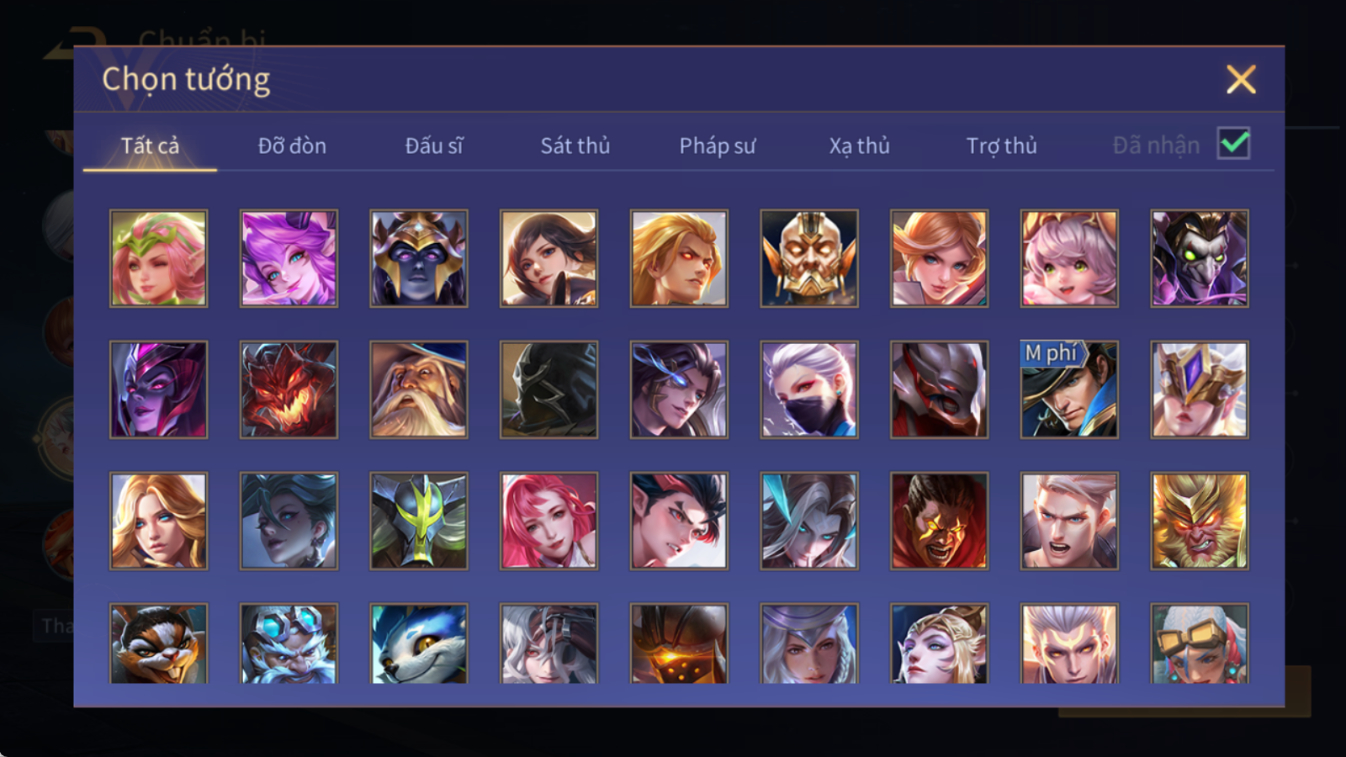The width and height of the screenshot is (1346, 757).
Task: Select the golden masked armored hero portrait
Action: [809, 258]
